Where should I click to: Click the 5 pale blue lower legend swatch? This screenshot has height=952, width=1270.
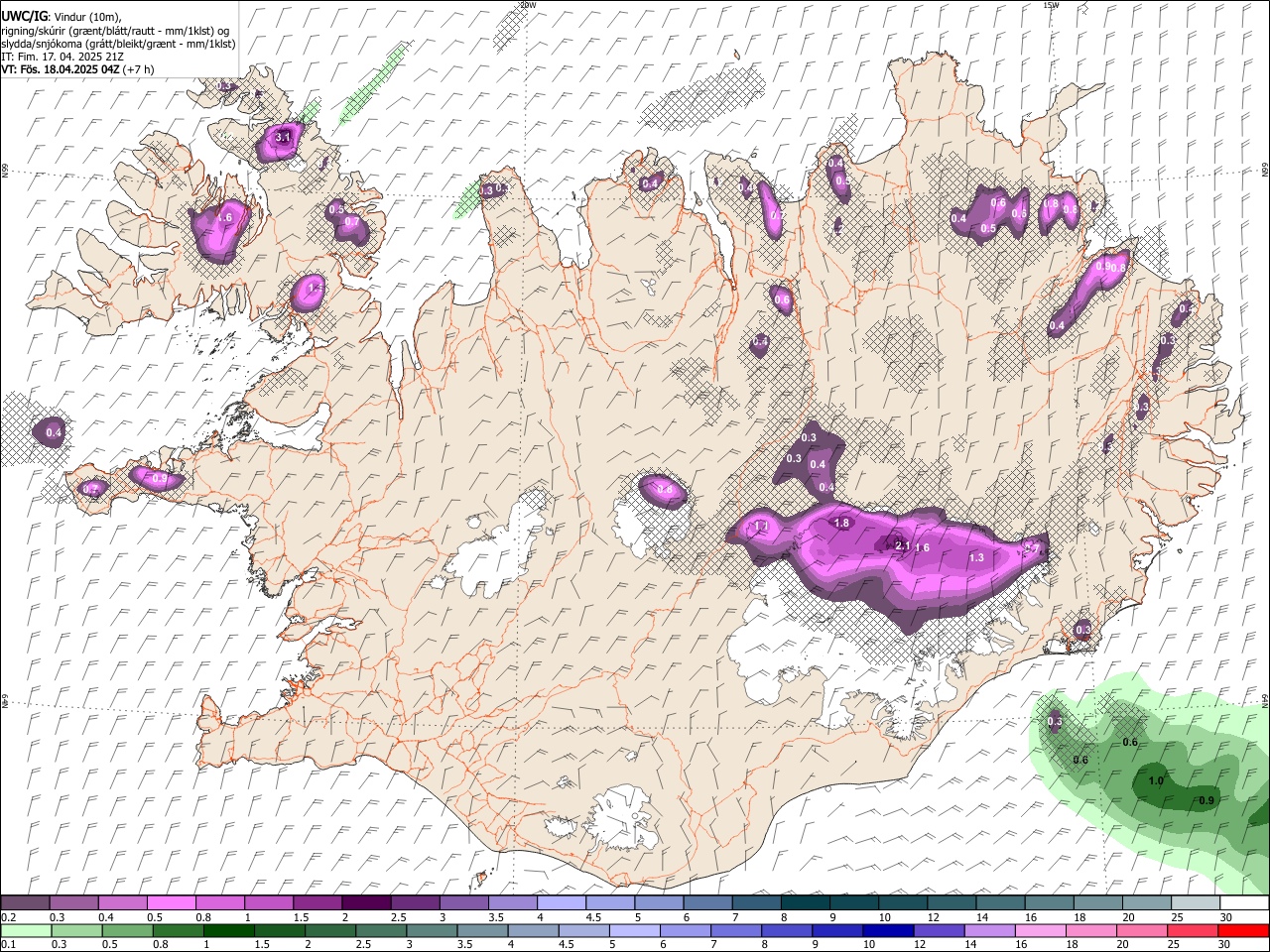(x=635, y=931)
